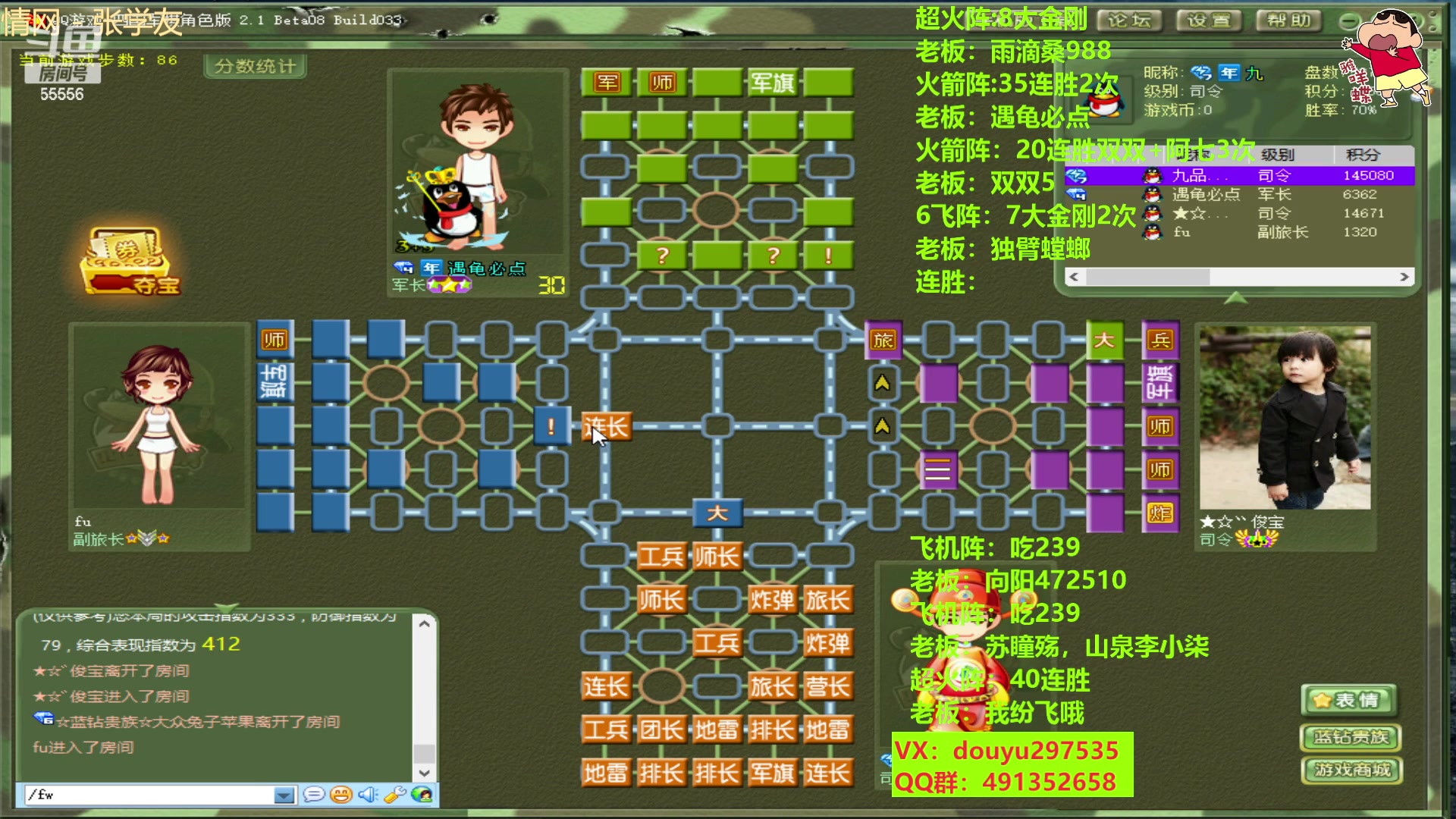1456x819 pixels.
Task: Sort by the 级别 column header
Action: [x=1278, y=155]
